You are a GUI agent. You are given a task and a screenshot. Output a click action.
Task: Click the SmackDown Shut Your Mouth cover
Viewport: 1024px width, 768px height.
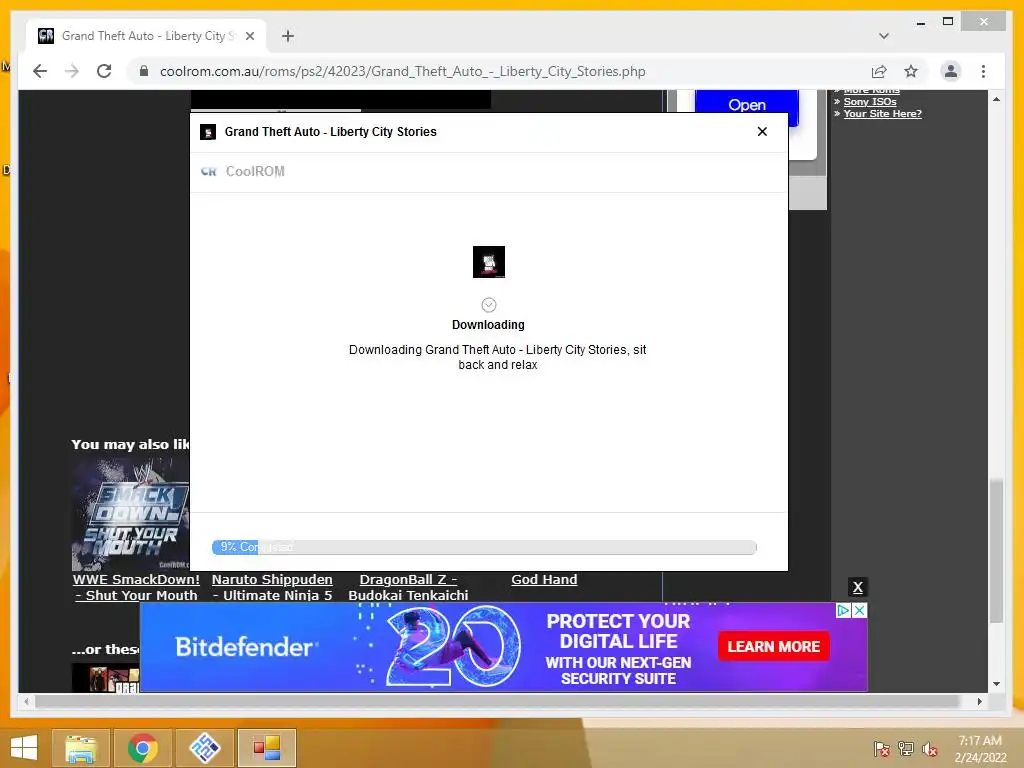pos(131,515)
